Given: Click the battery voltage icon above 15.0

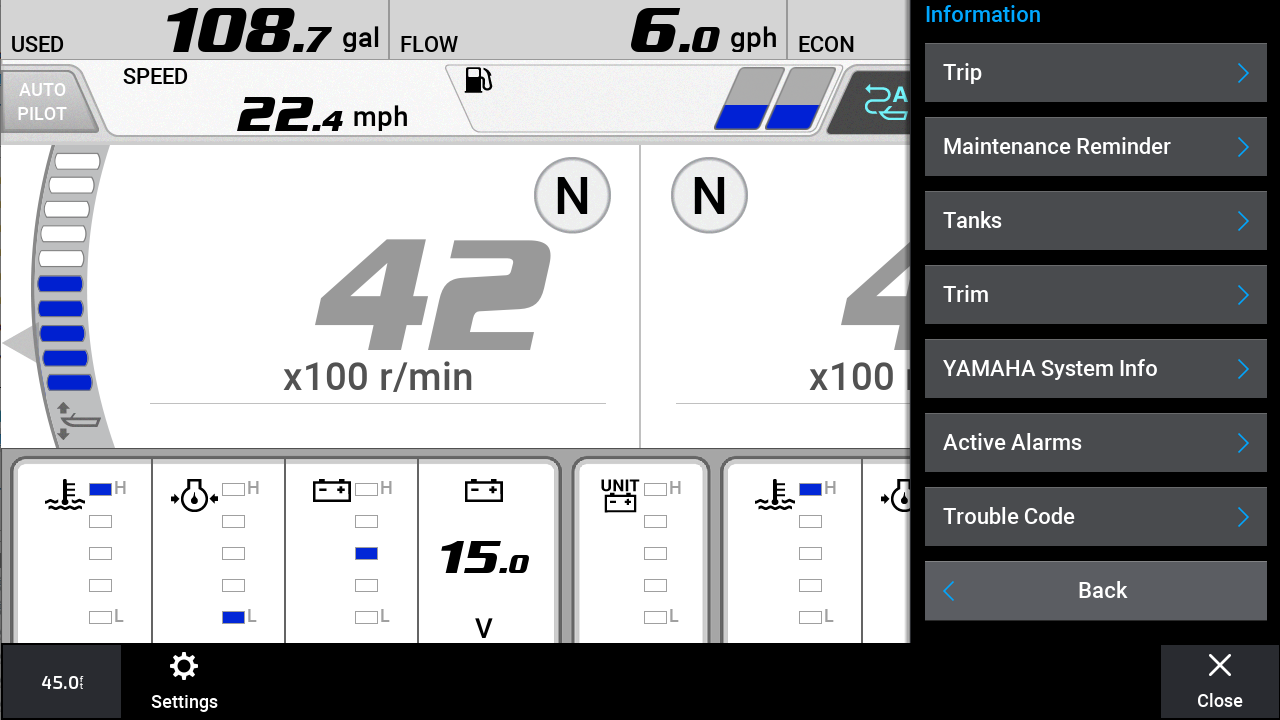Looking at the screenshot, I should click(x=484, y=490).
